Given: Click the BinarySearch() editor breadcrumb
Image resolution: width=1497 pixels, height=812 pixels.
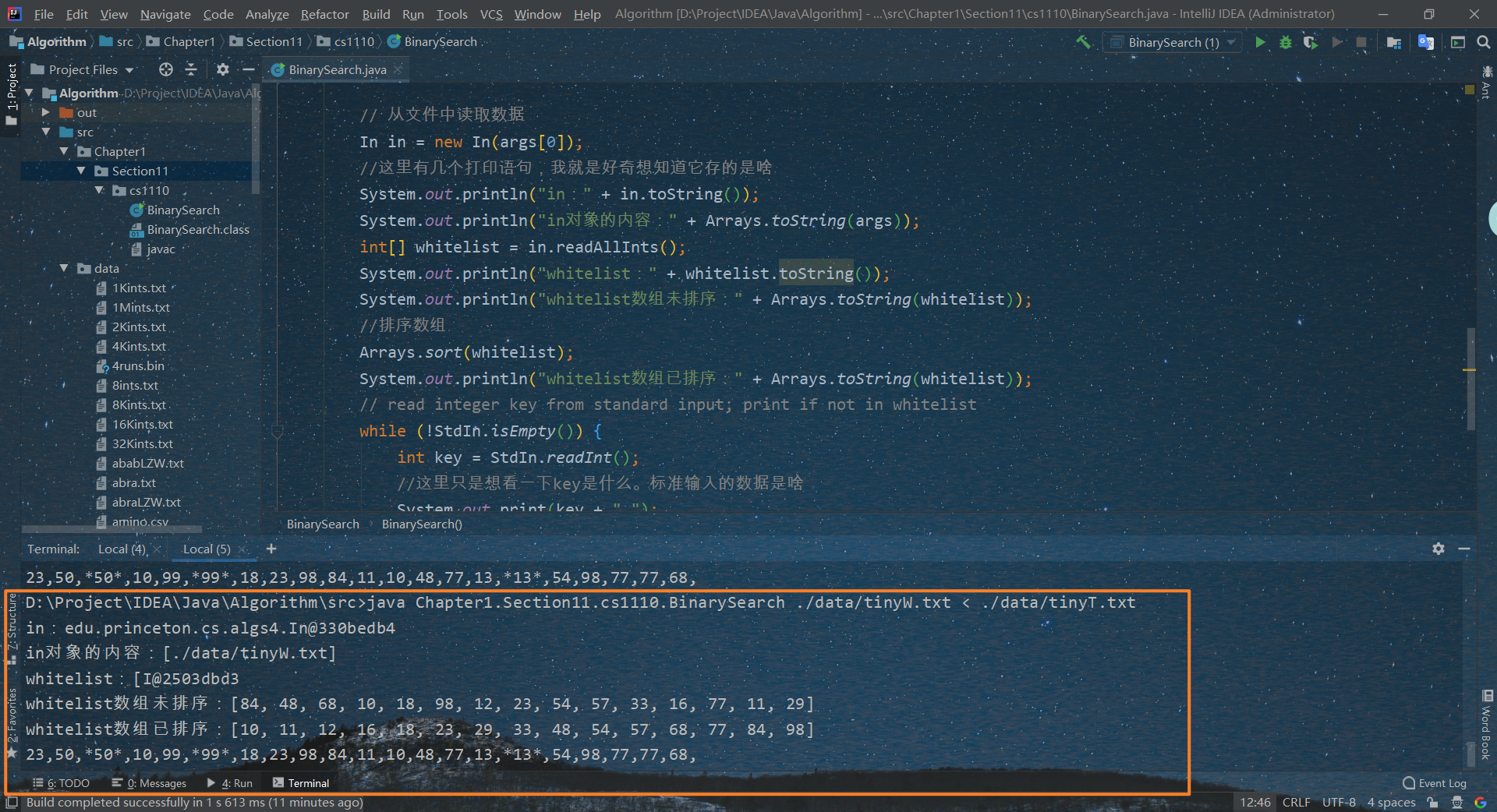Looking at the screenshot, I should 422,524.
